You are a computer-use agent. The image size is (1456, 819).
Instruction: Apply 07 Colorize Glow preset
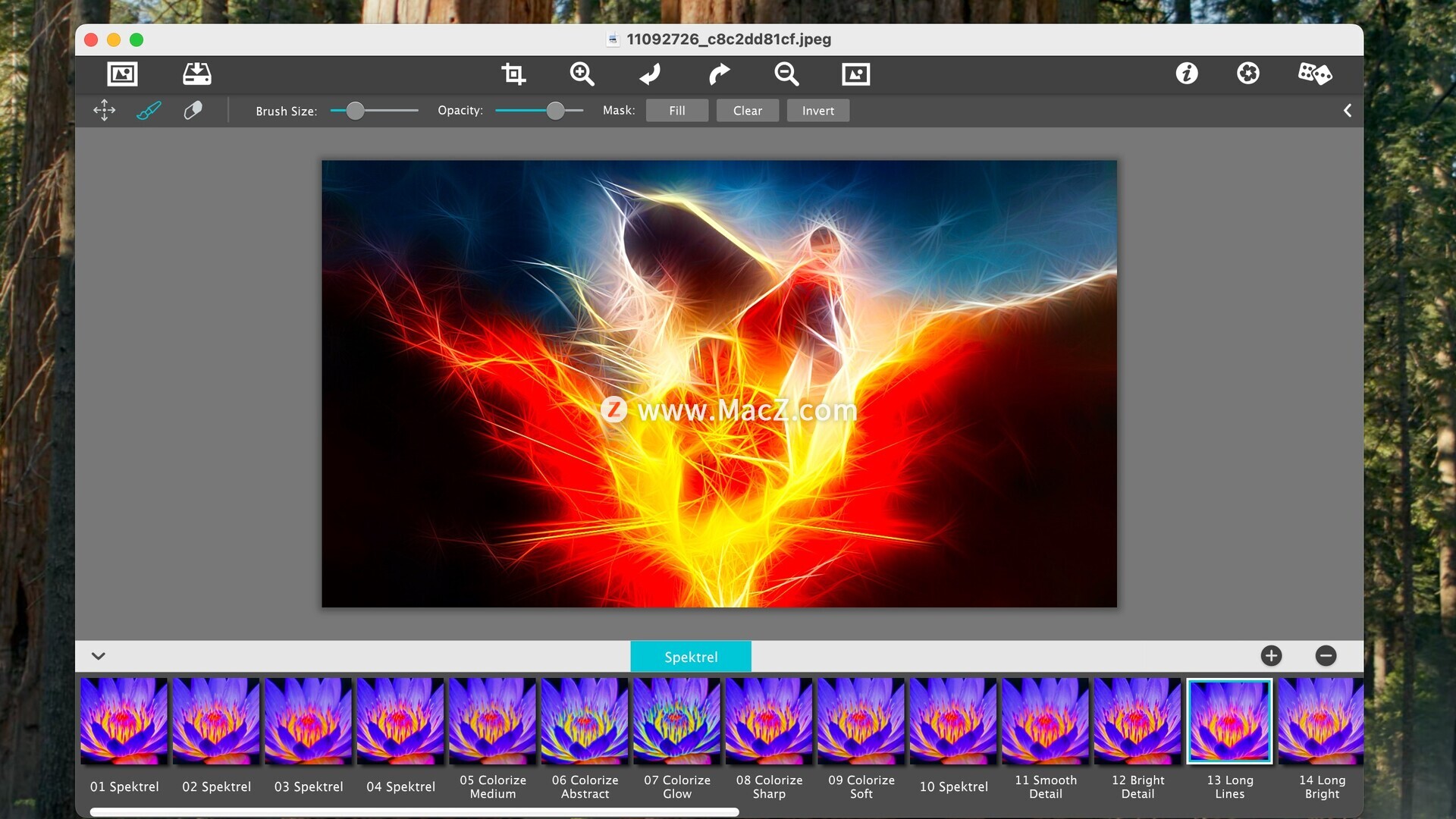coord(676,720)
